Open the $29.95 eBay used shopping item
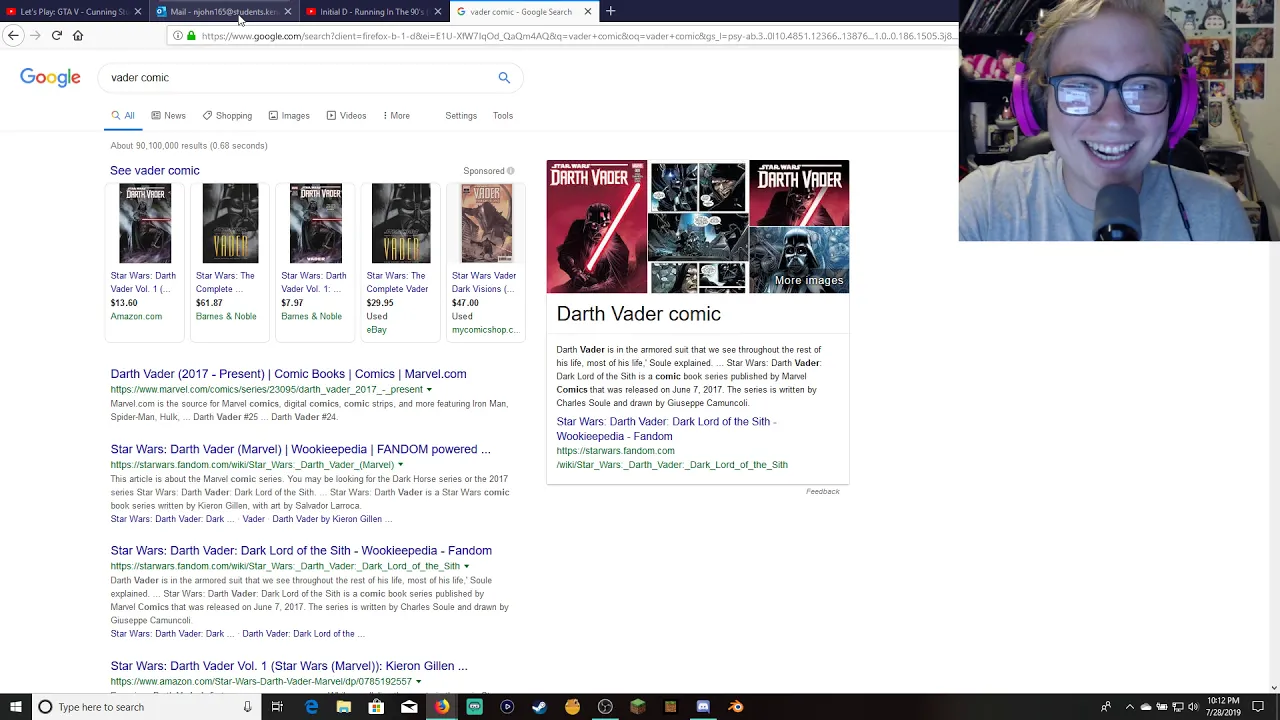Screen dimensions: 1280x720 pos(400,260)
